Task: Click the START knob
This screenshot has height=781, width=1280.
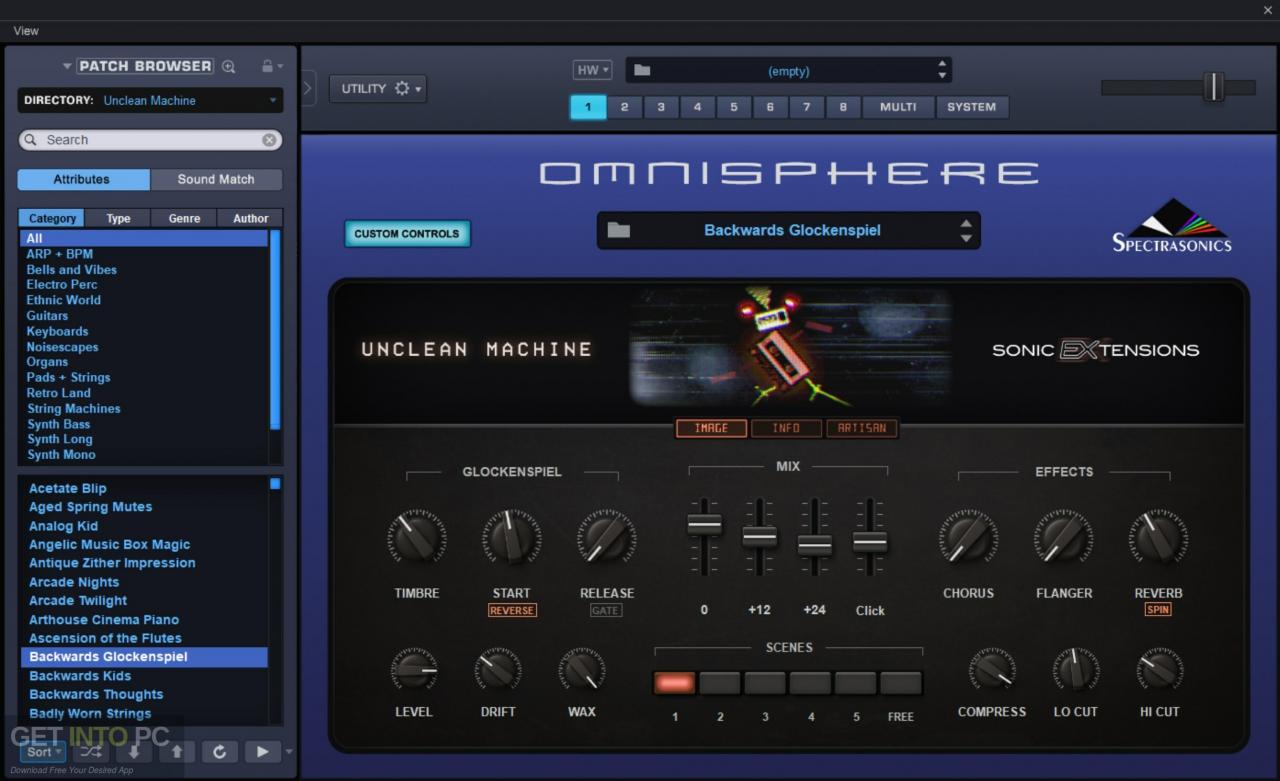Action: pyautogui.click(x=511, y=537)
